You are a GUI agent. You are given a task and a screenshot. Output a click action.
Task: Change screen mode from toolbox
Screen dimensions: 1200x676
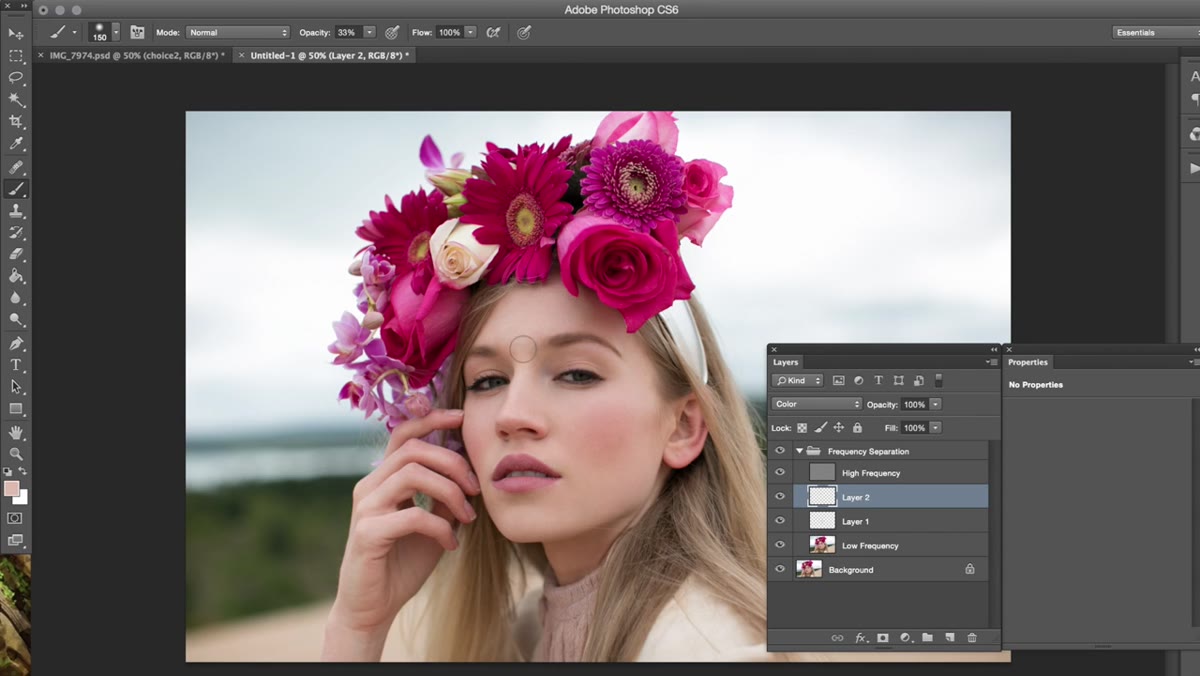(x=15, y=540)
